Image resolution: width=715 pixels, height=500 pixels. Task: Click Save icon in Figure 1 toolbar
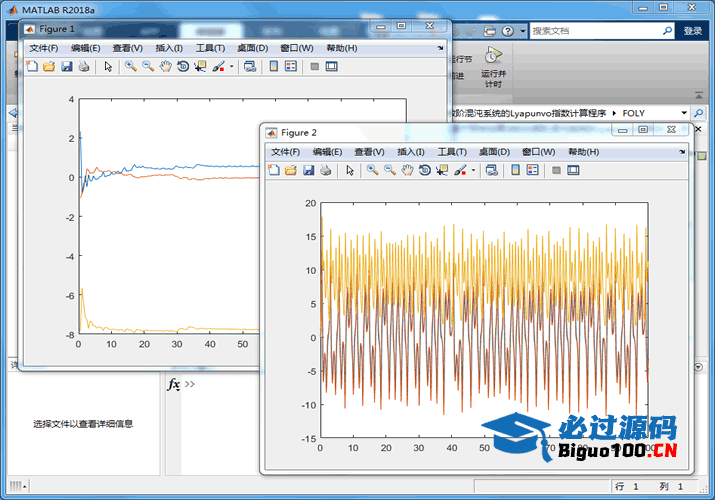67,67
